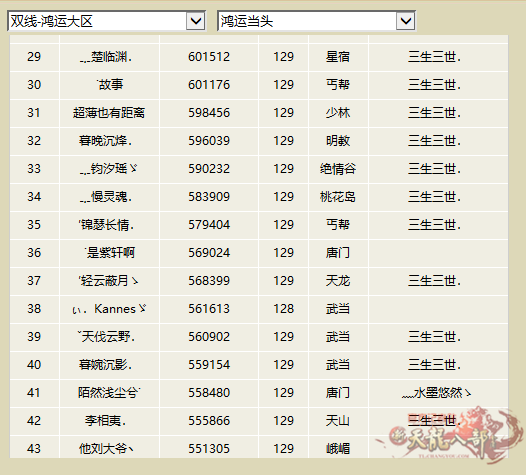
Task: Open 三生三世. guild link in row 37
Action: point(434,281)
